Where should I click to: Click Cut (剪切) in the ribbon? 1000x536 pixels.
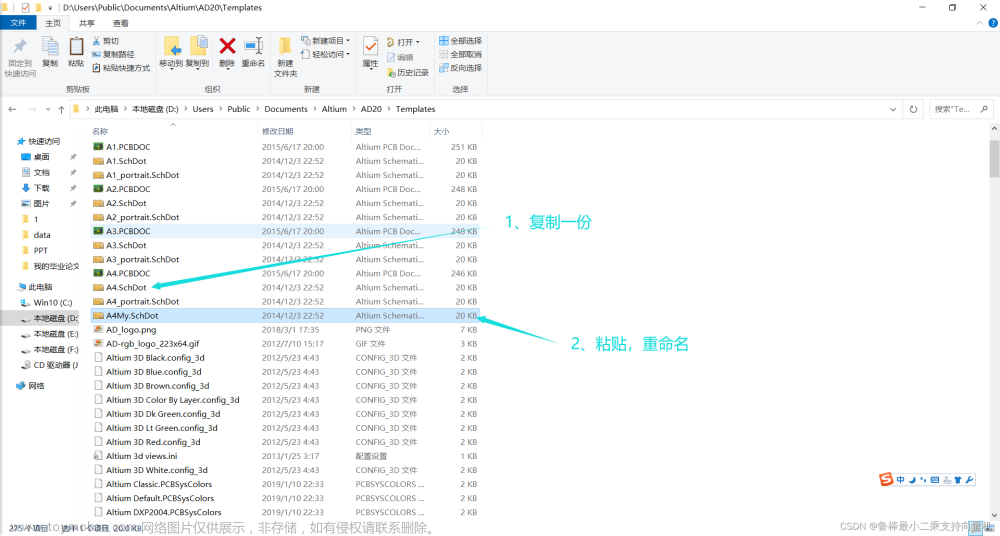tap(105, 41)
